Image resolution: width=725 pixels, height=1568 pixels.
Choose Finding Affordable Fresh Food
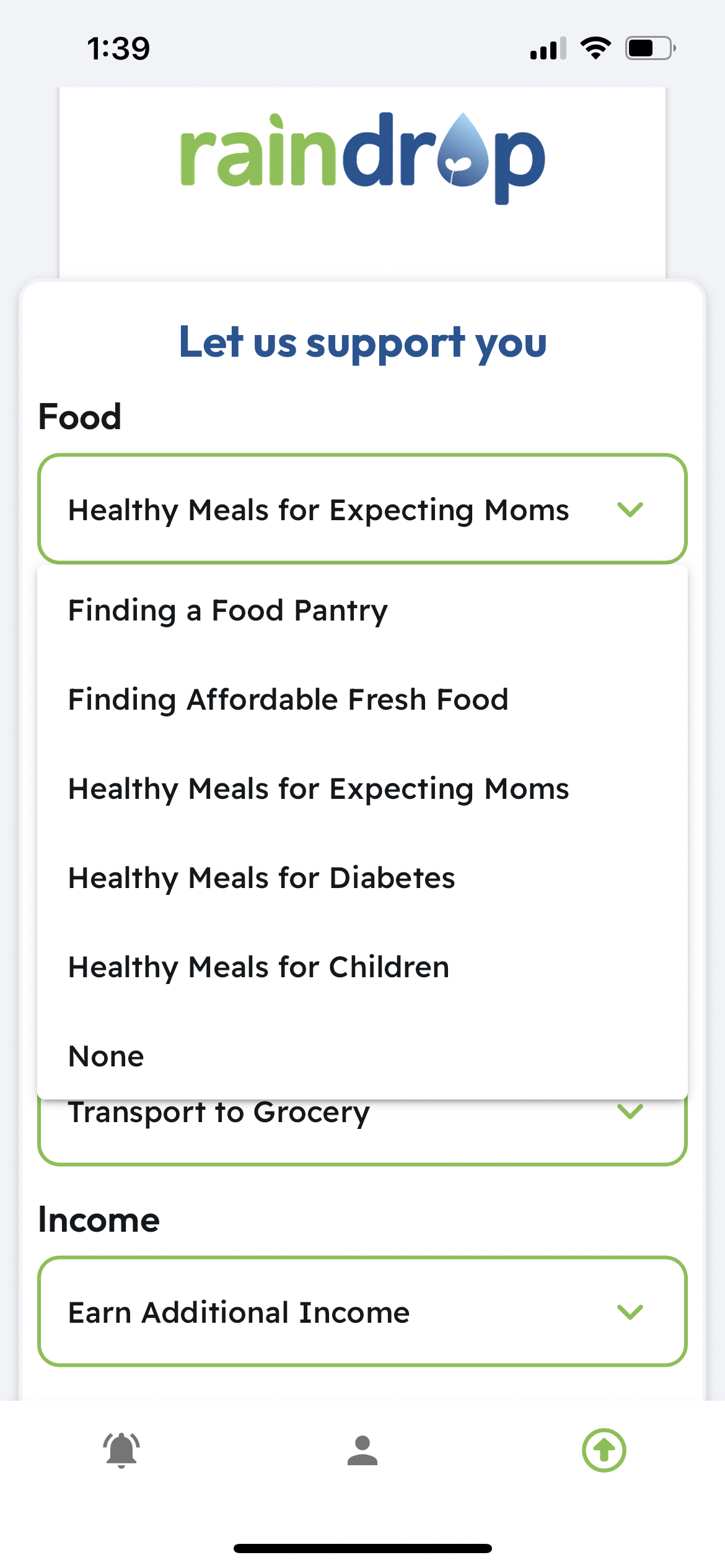(x=362, y=699)
